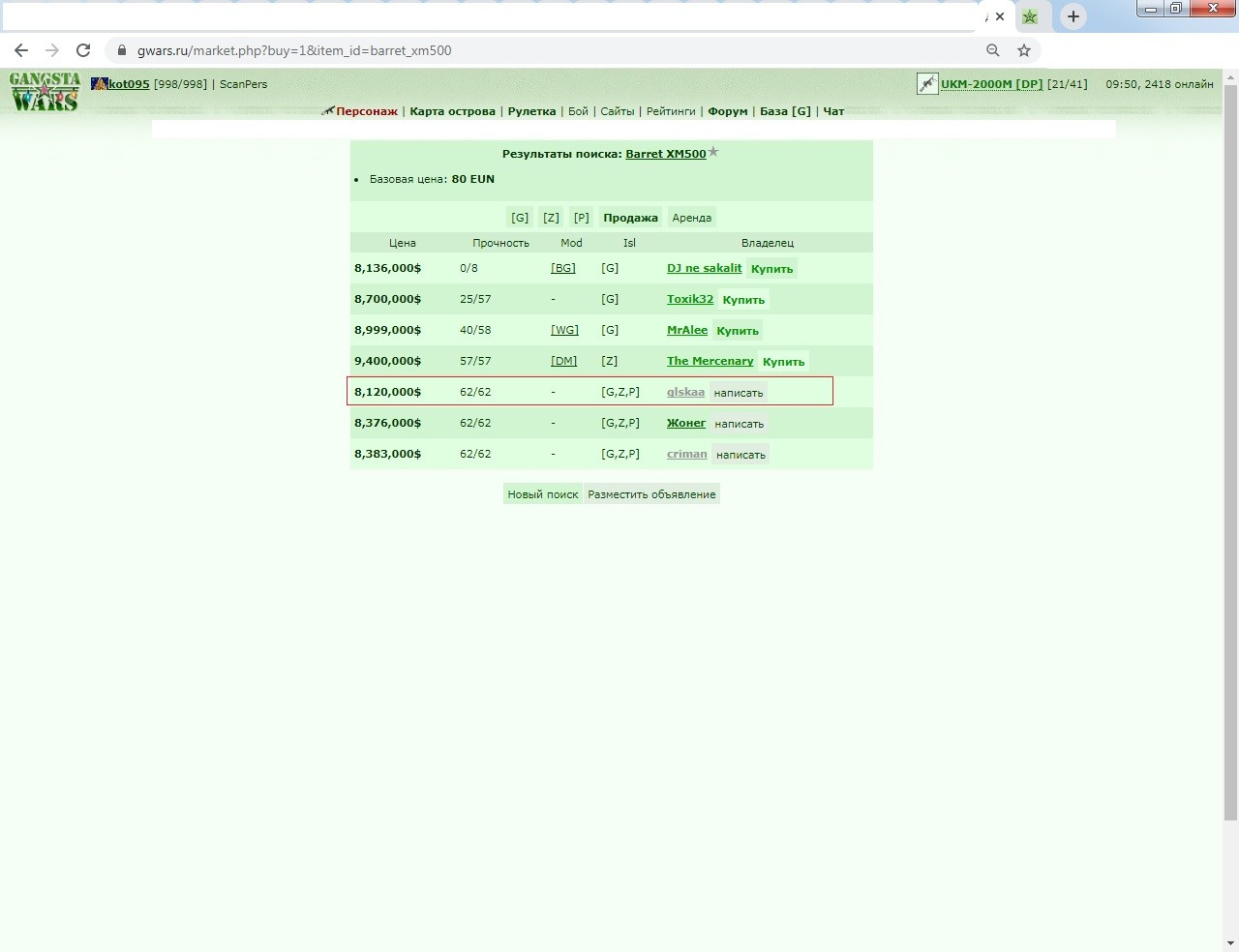
Task: Open The Mercenary owner profile
Action: (710, 361)
